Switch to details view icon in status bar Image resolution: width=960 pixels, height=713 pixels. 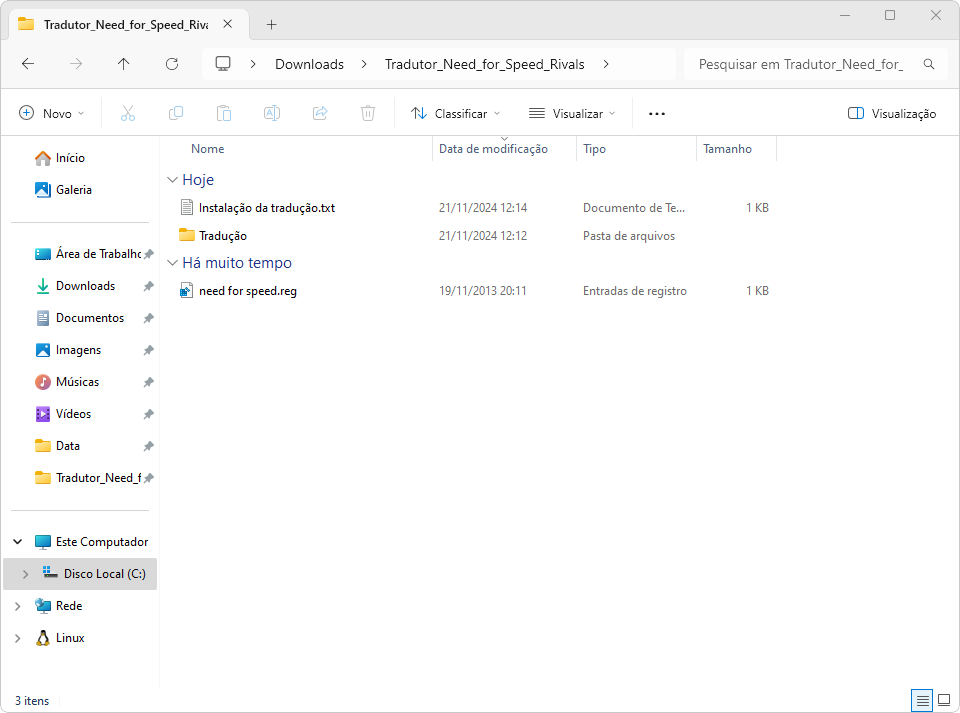tap(922, 700)
